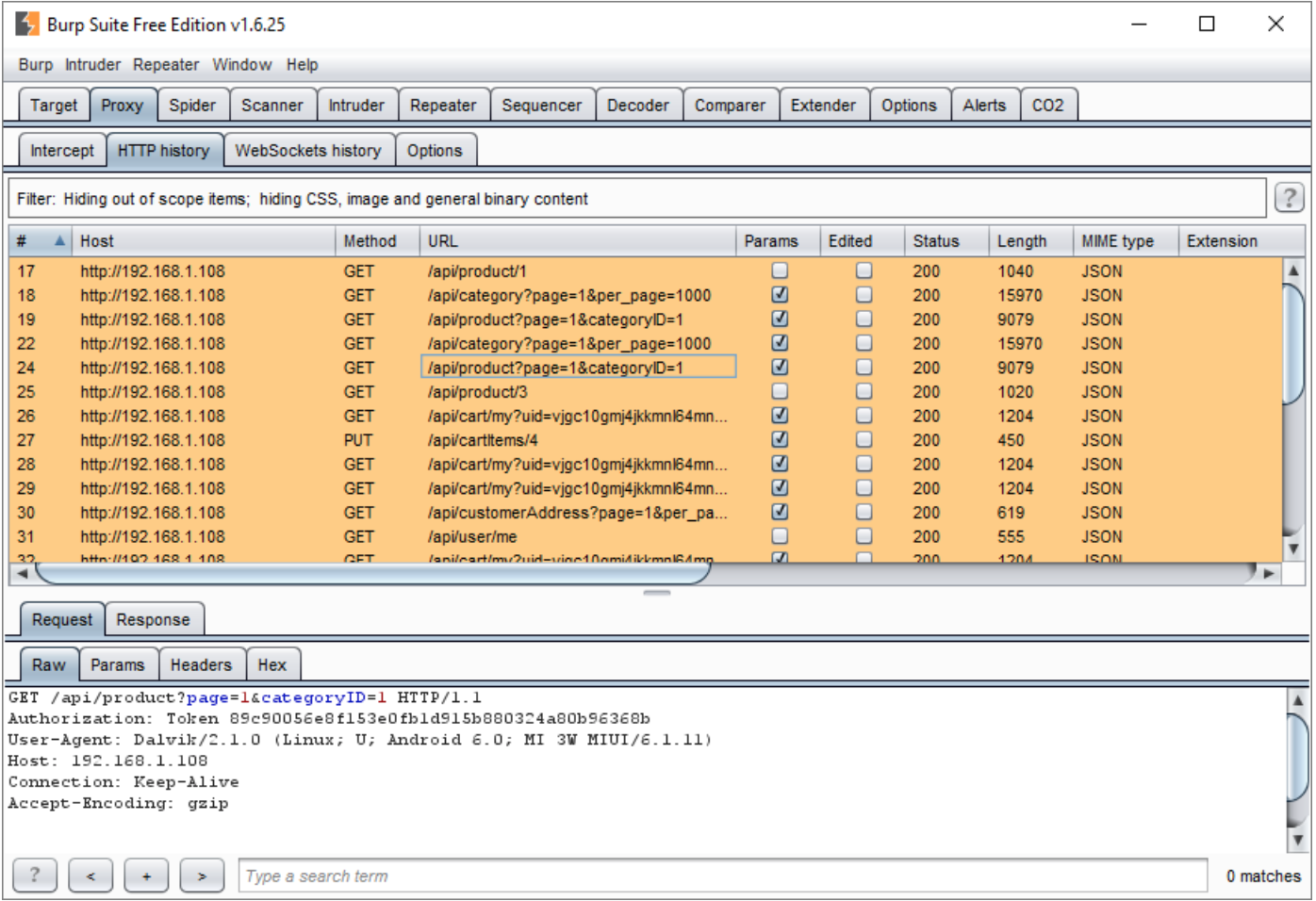Open the Intruder tool tab
This screenshot has width=1316, height=901.
click(x=356, y=105)
